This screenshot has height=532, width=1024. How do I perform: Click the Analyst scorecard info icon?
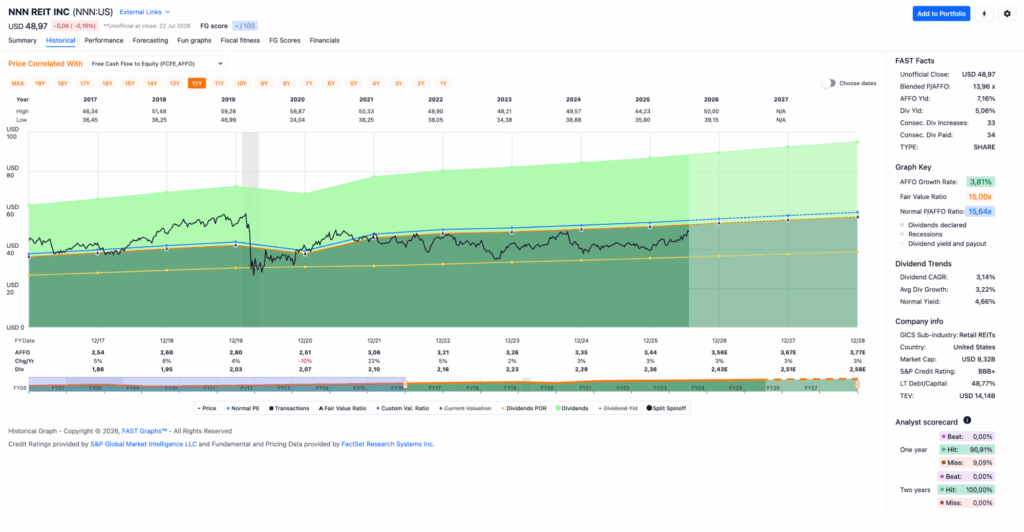(x=967, y=420)
